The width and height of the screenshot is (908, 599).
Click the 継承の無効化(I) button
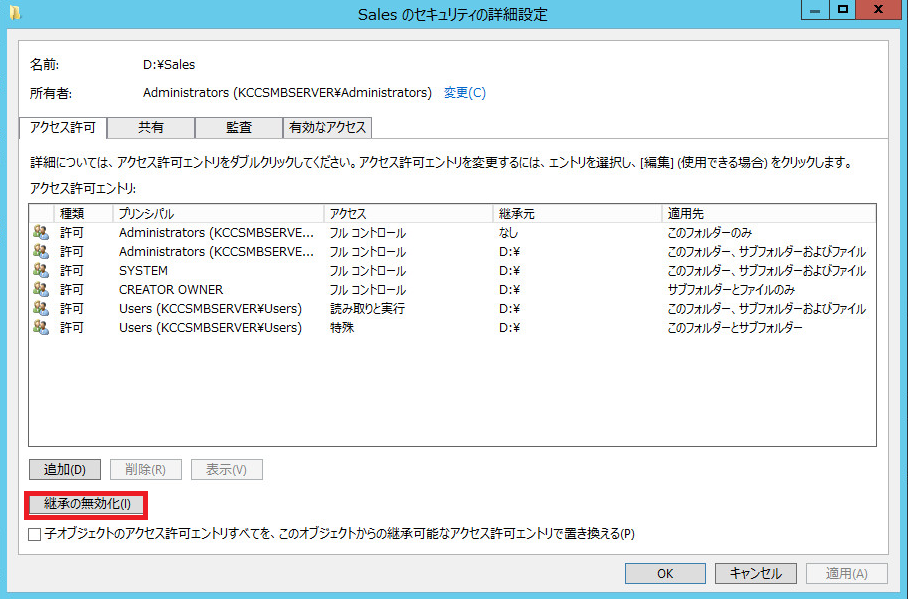point(85,505)
